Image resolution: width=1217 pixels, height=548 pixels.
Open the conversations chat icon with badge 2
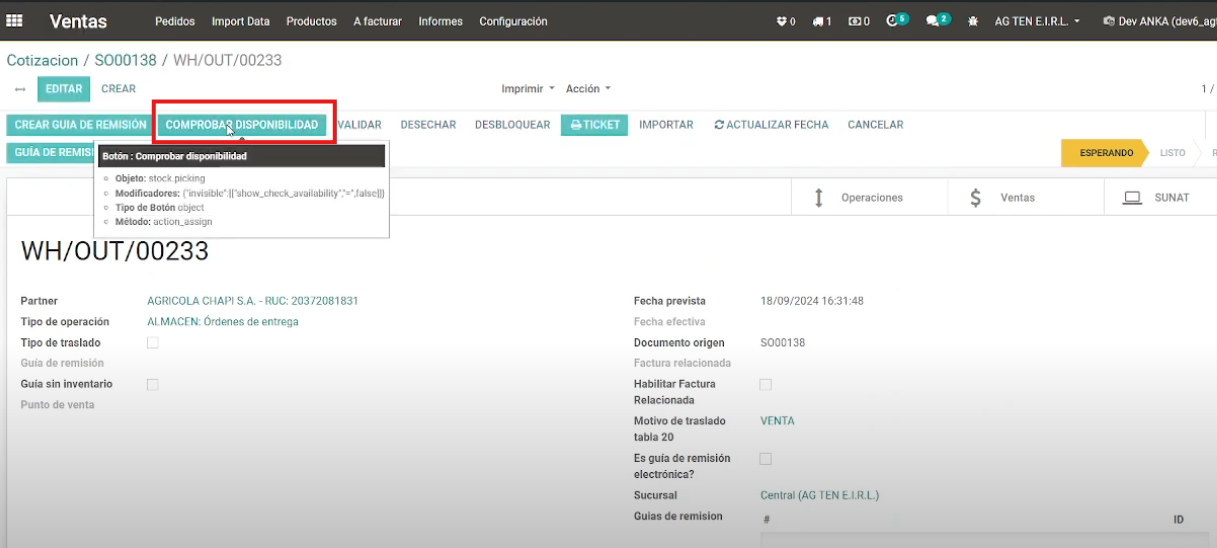pyautogui.click(x=937, y=20)
